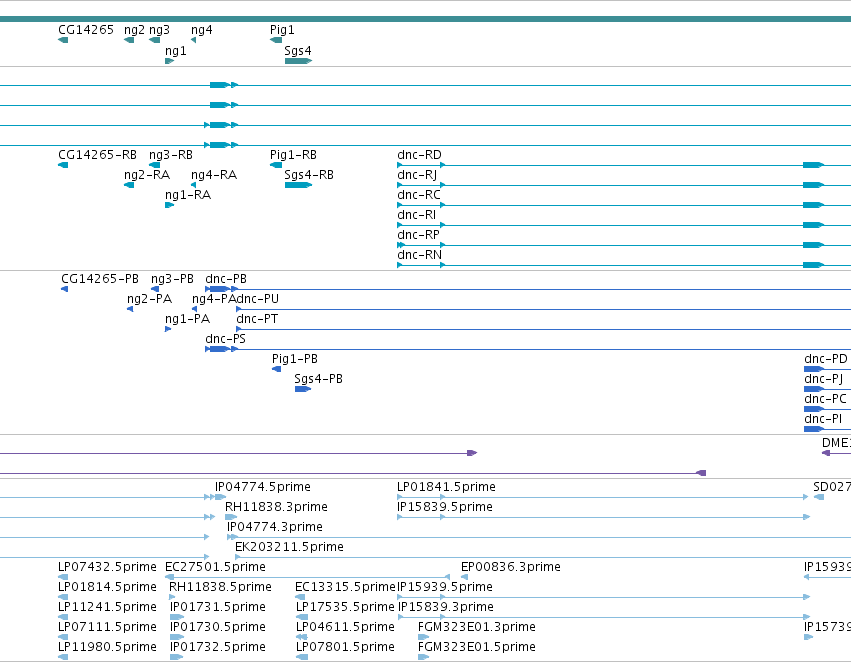Open EST RH11838.3prime label
The width and height of the screenshot is (851, 662).
point(276,507)
